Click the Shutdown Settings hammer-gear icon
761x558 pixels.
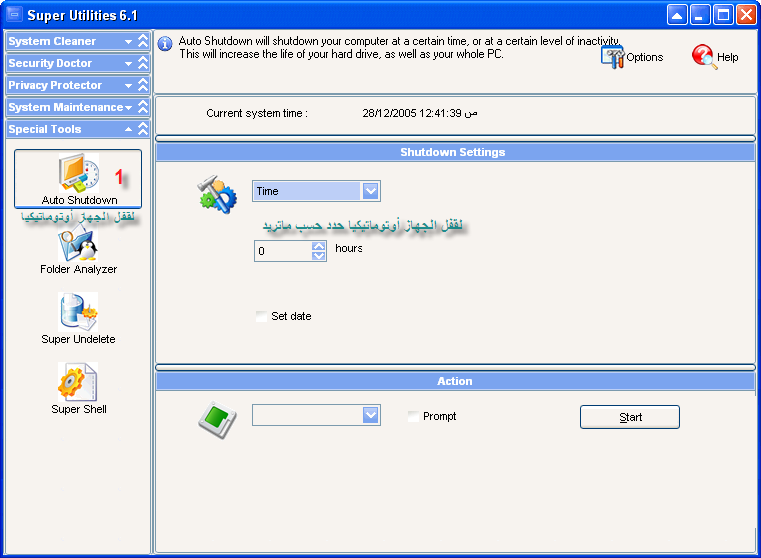click(x=217, y=195)
